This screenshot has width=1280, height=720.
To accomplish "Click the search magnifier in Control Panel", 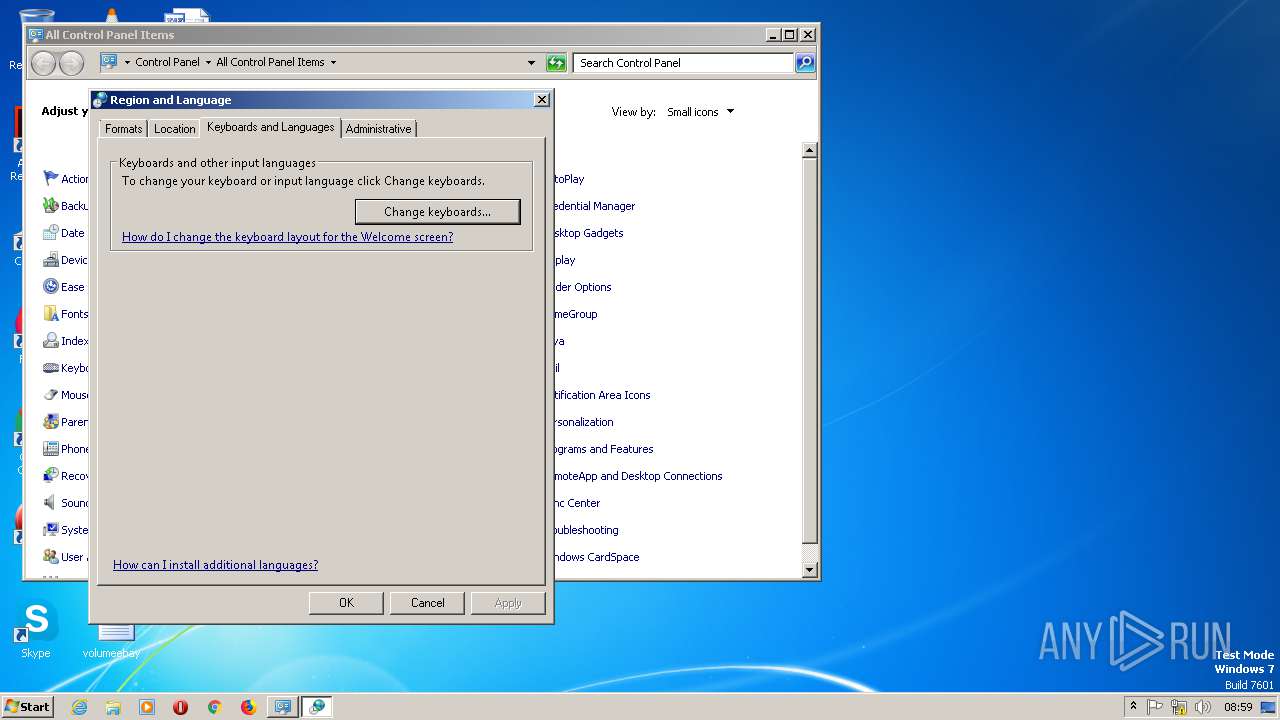I will 805,63.
